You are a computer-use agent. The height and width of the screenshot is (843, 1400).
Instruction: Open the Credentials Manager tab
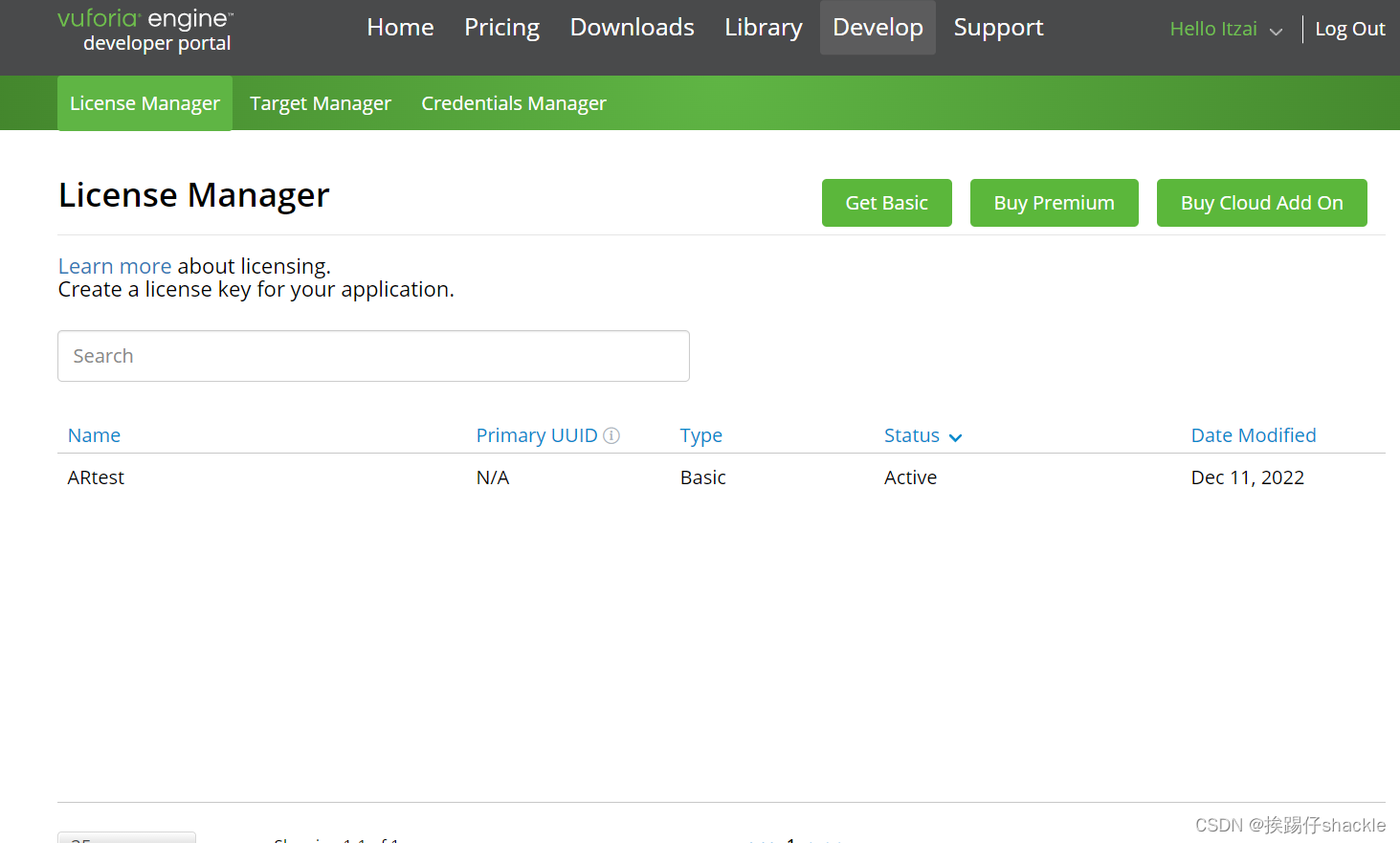(514, 103)
